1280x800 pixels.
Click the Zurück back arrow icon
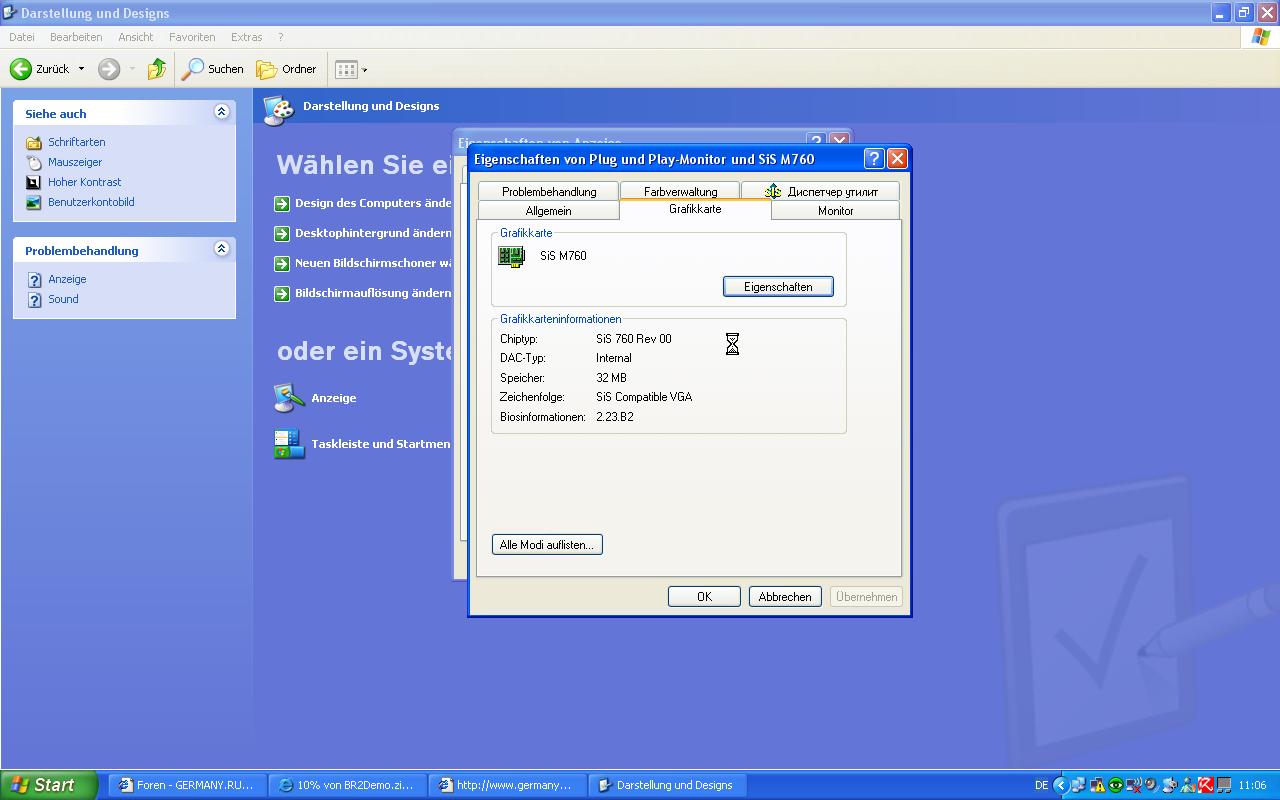[x=21, y=69]
